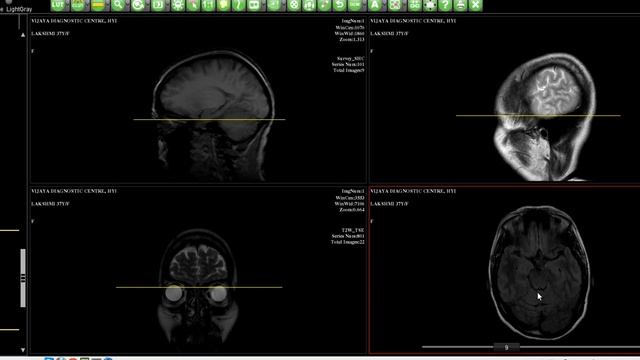Open the LUT tool in the toolbar
Viewport: 640px width, 360px height.
(x=58, y=5)
